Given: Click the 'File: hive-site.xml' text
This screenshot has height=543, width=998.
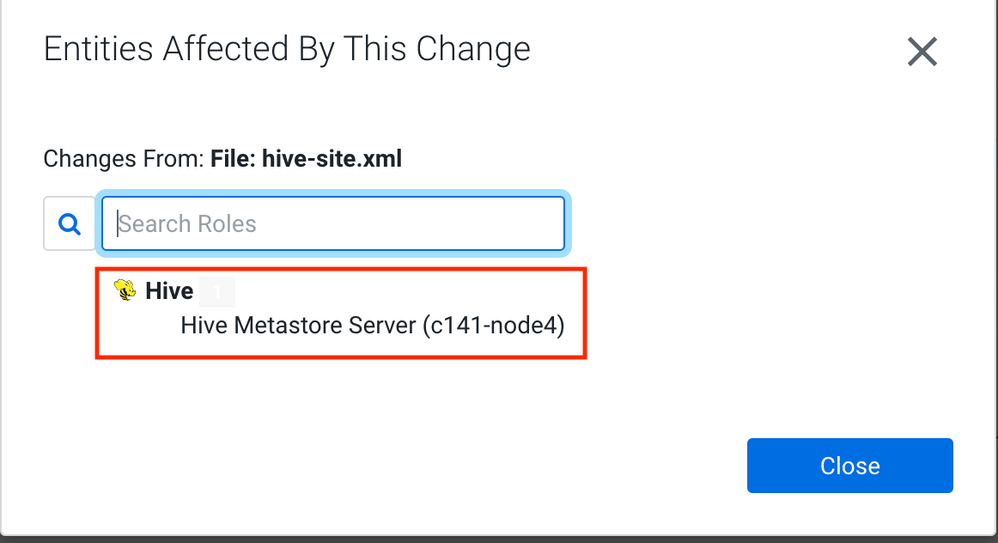Looking at the screenshot, I should [306, 159].
